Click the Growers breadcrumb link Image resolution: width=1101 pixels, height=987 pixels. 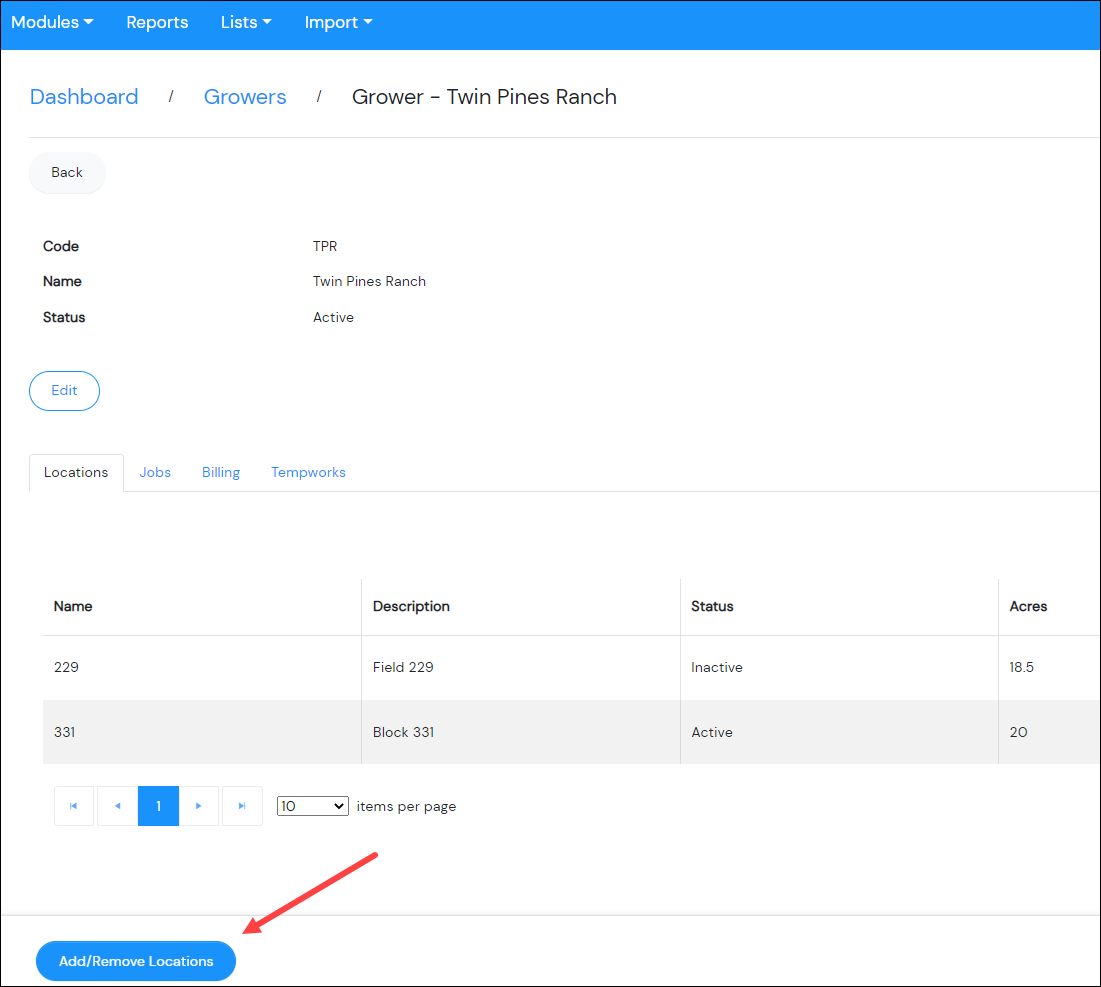coord(245,97)
